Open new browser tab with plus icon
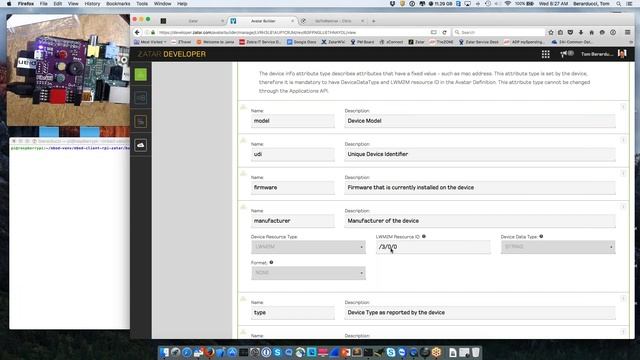The image size is (640, 360). point(373,21)
